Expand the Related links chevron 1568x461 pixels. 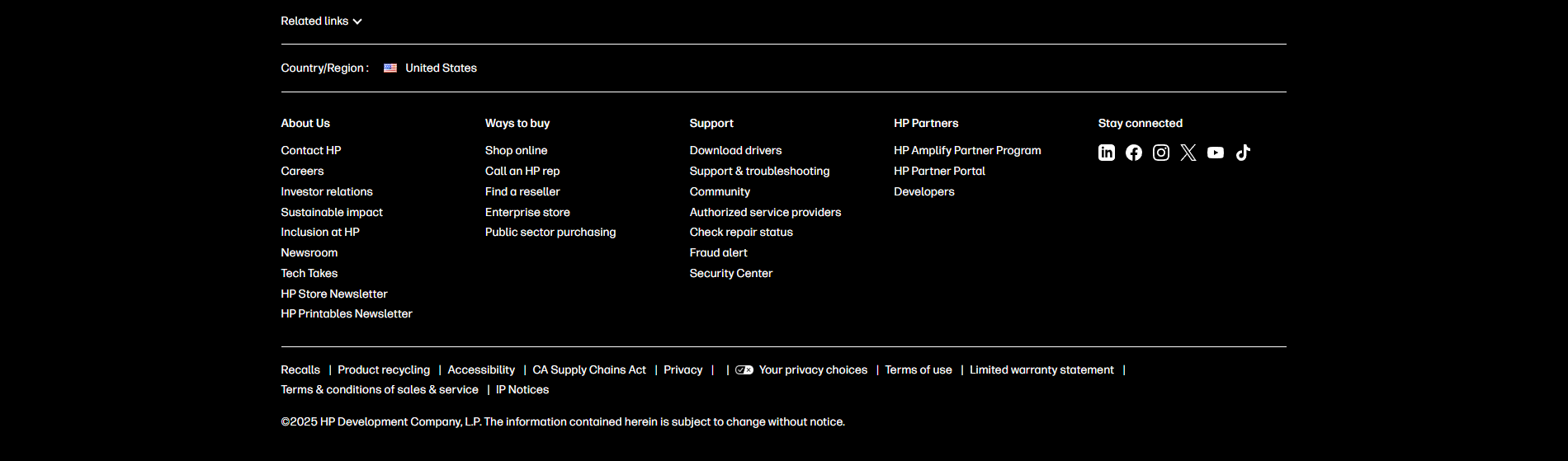click(x=357, y=21)
